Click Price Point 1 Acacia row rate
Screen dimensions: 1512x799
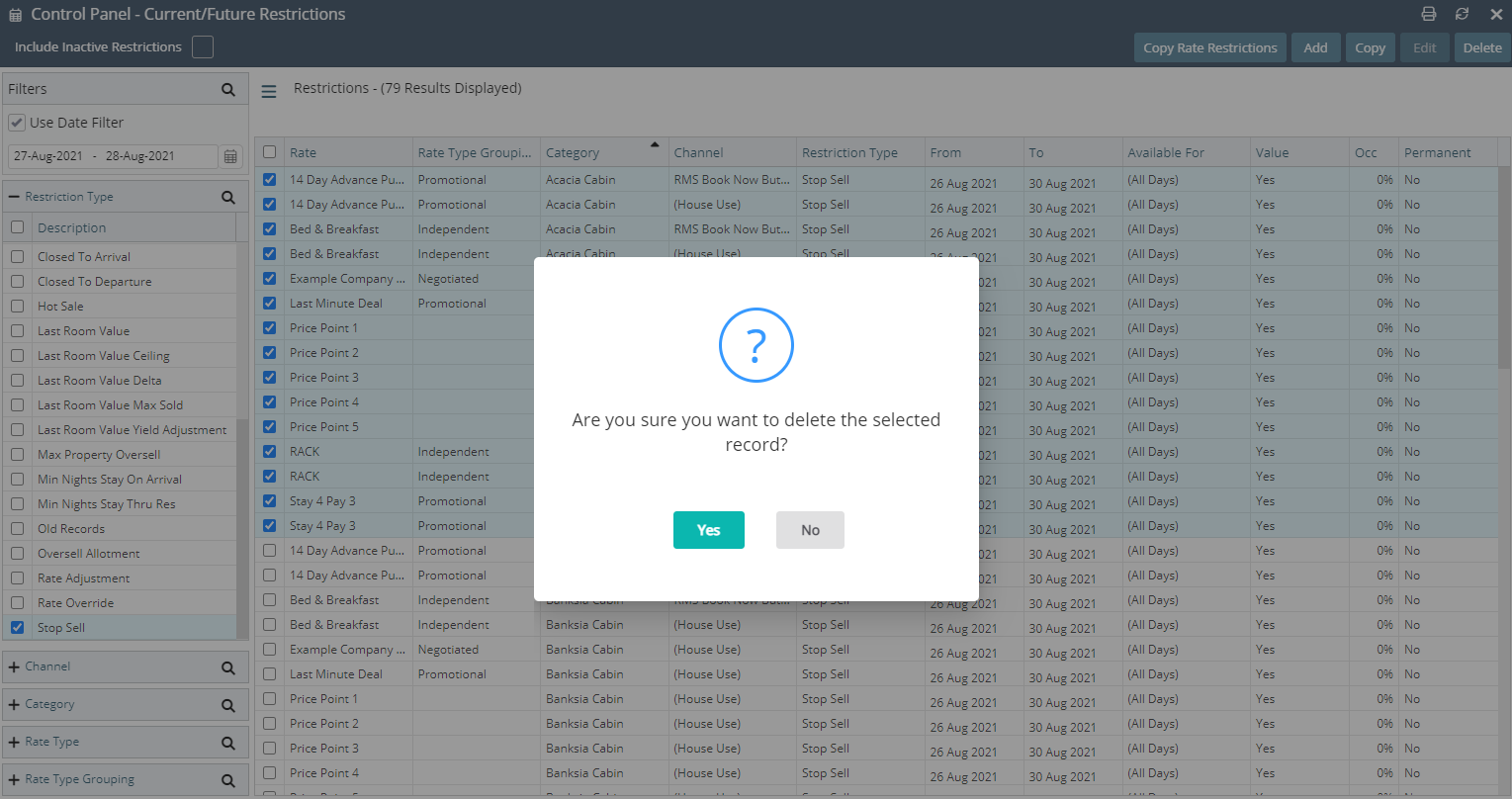click(323, 327)
